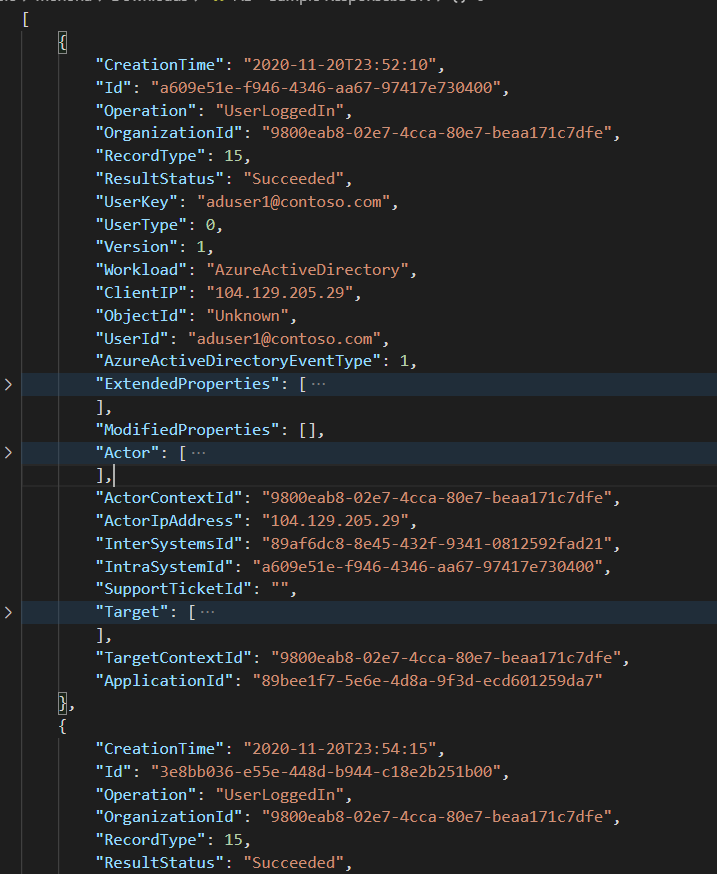This screenshot has height=874, width=717.
Task: Click ObjectId value "Unknown"
Action: point(248,315)
